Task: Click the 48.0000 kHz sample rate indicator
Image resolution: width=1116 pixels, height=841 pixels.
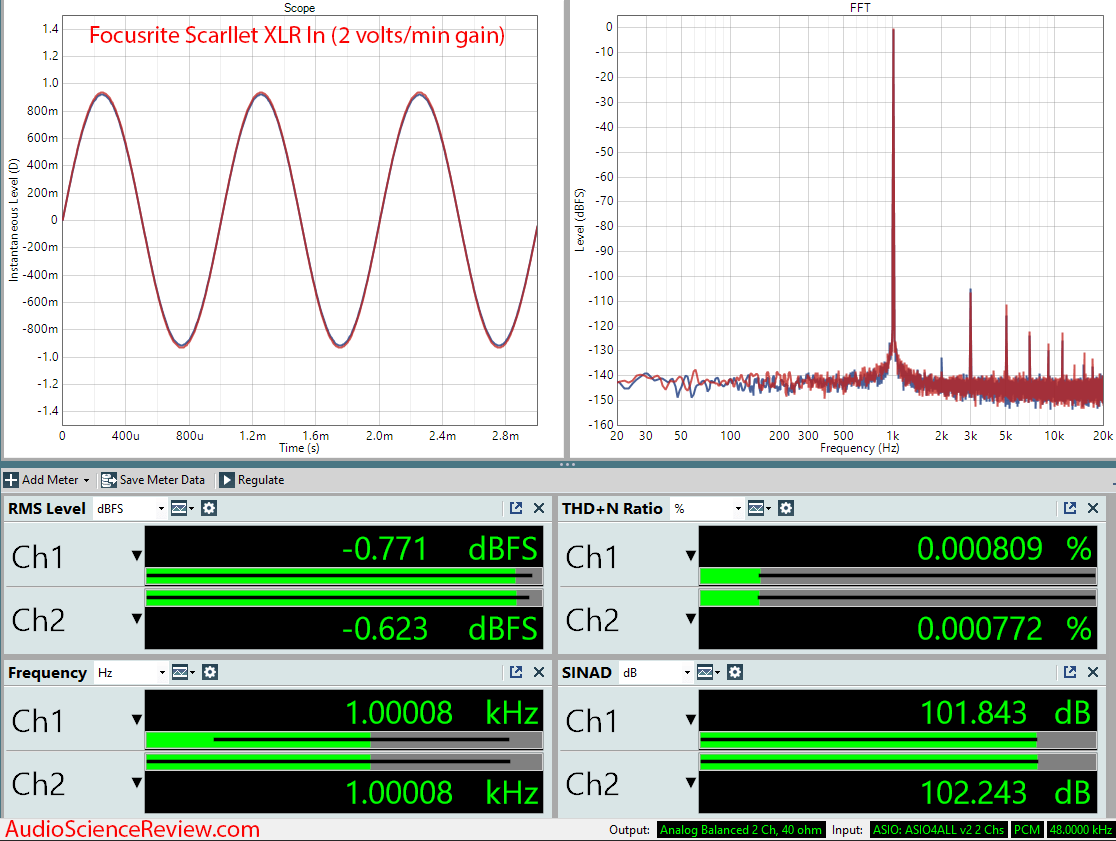Action: click(1080, 830)
